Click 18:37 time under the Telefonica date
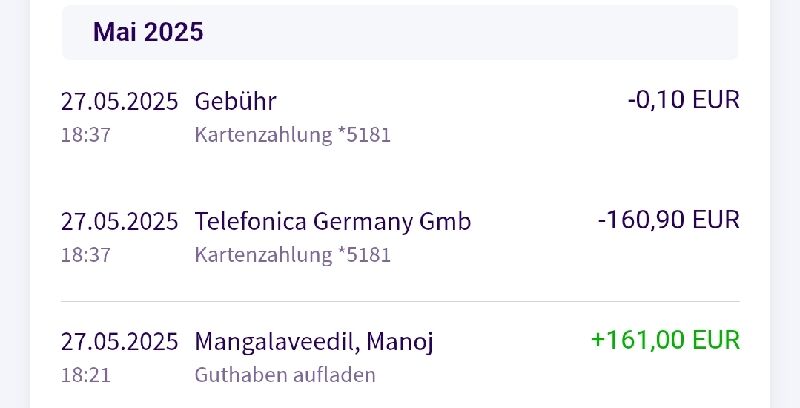The image size is (800, 408). [86, 255]
